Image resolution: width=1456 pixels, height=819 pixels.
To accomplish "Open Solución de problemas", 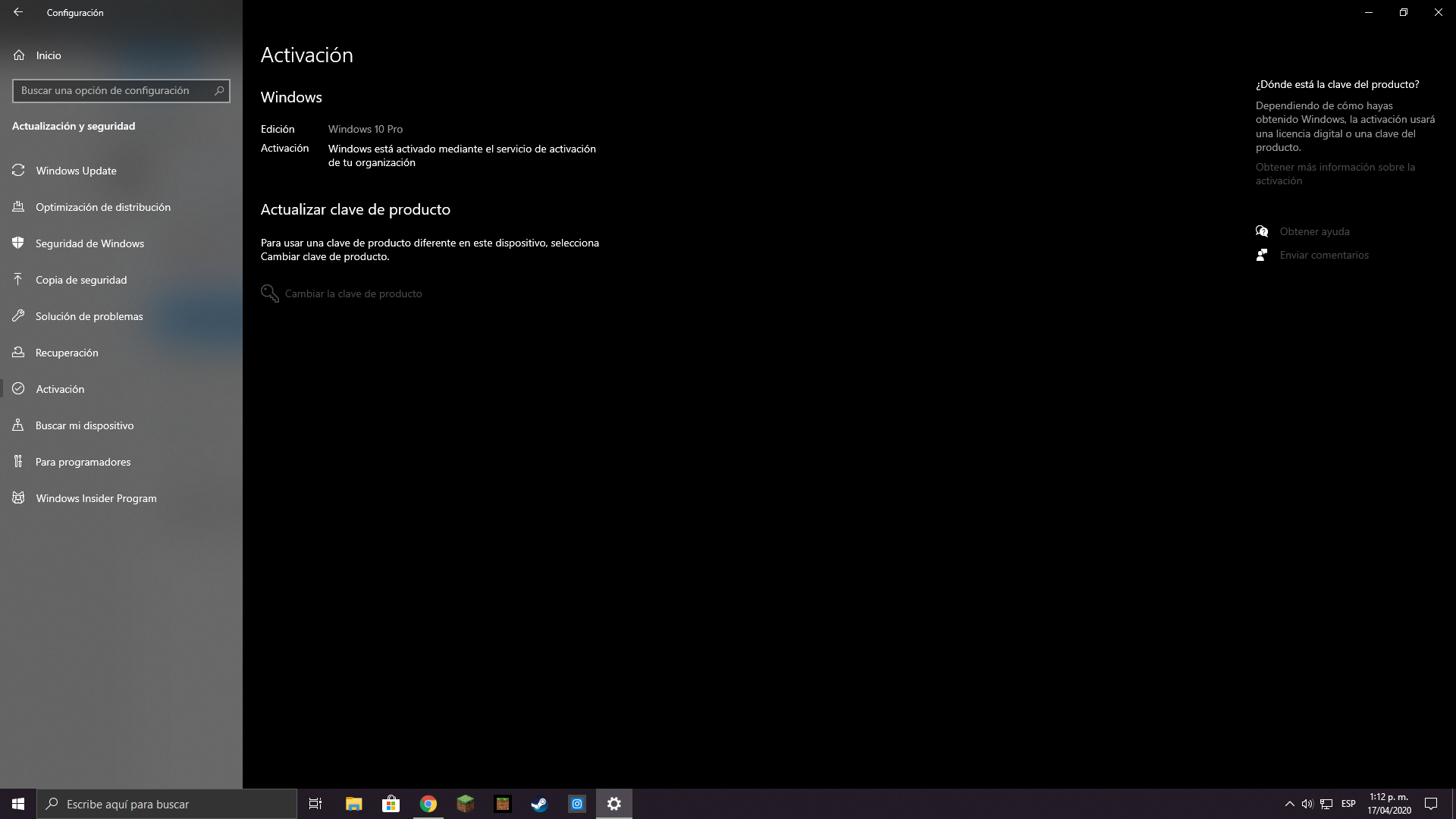I will (89, 316).
